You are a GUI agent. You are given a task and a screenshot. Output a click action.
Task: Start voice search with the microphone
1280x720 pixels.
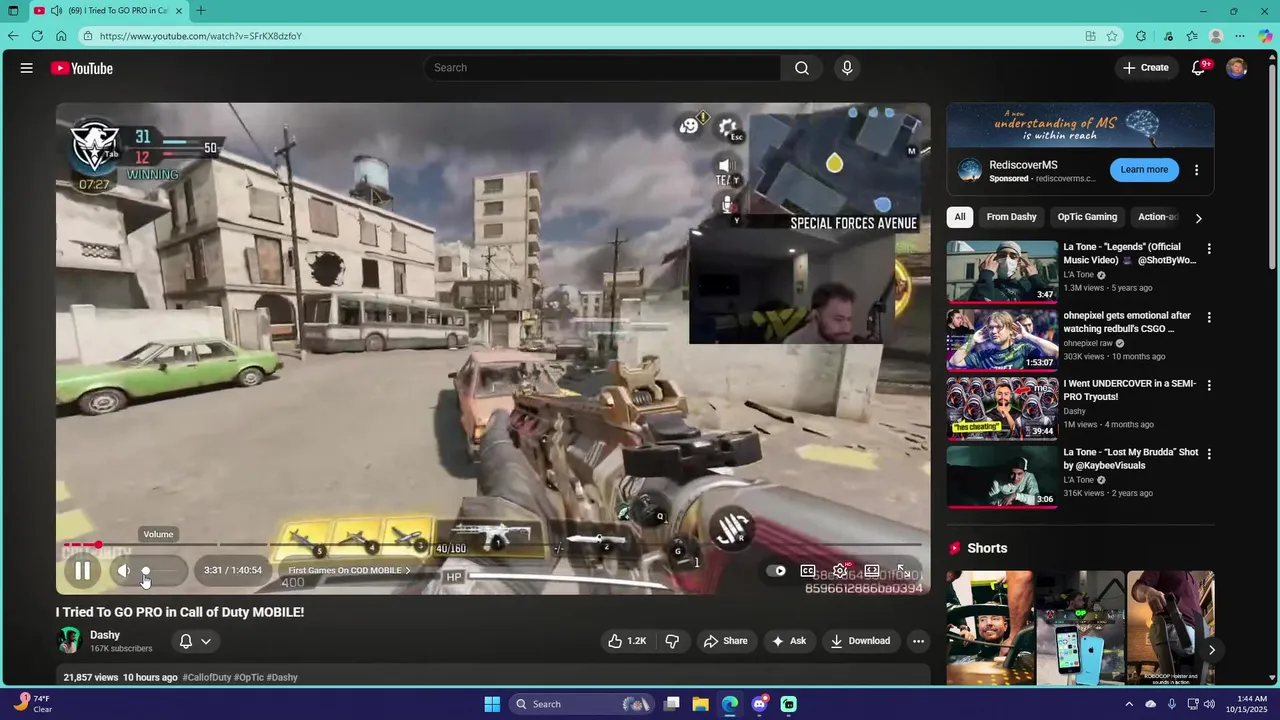click(847, 68)
